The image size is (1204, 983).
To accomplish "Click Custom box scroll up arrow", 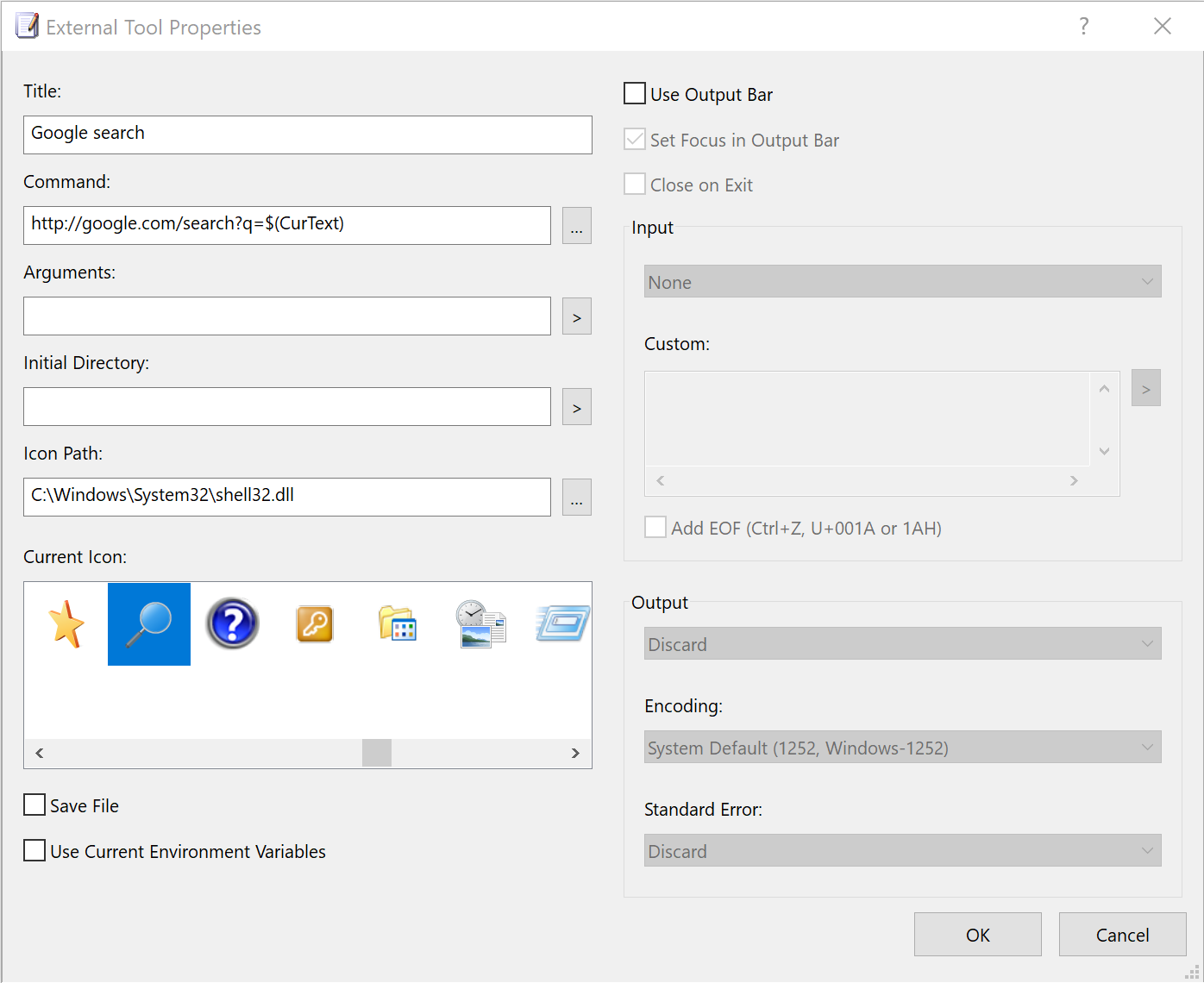I will click(1104, 389).
